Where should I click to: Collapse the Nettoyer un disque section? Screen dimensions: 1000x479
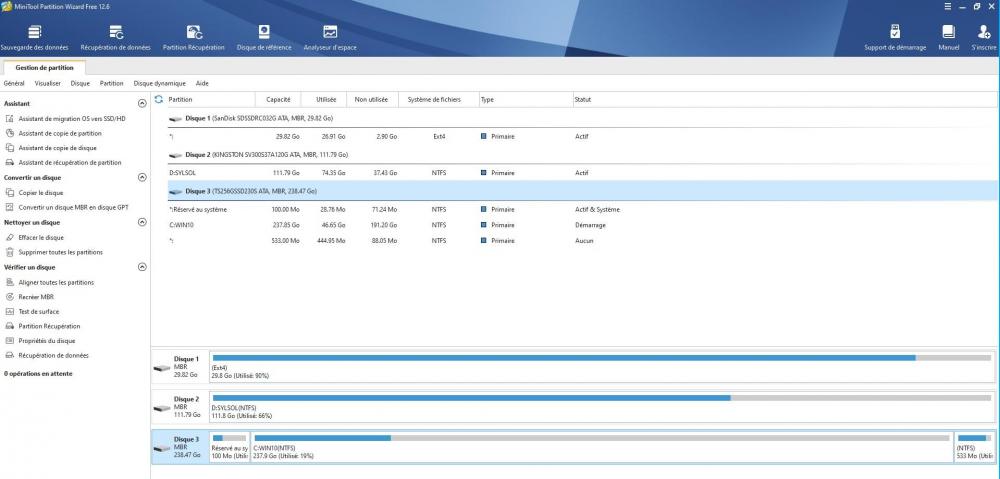click(x=142, y=222)
